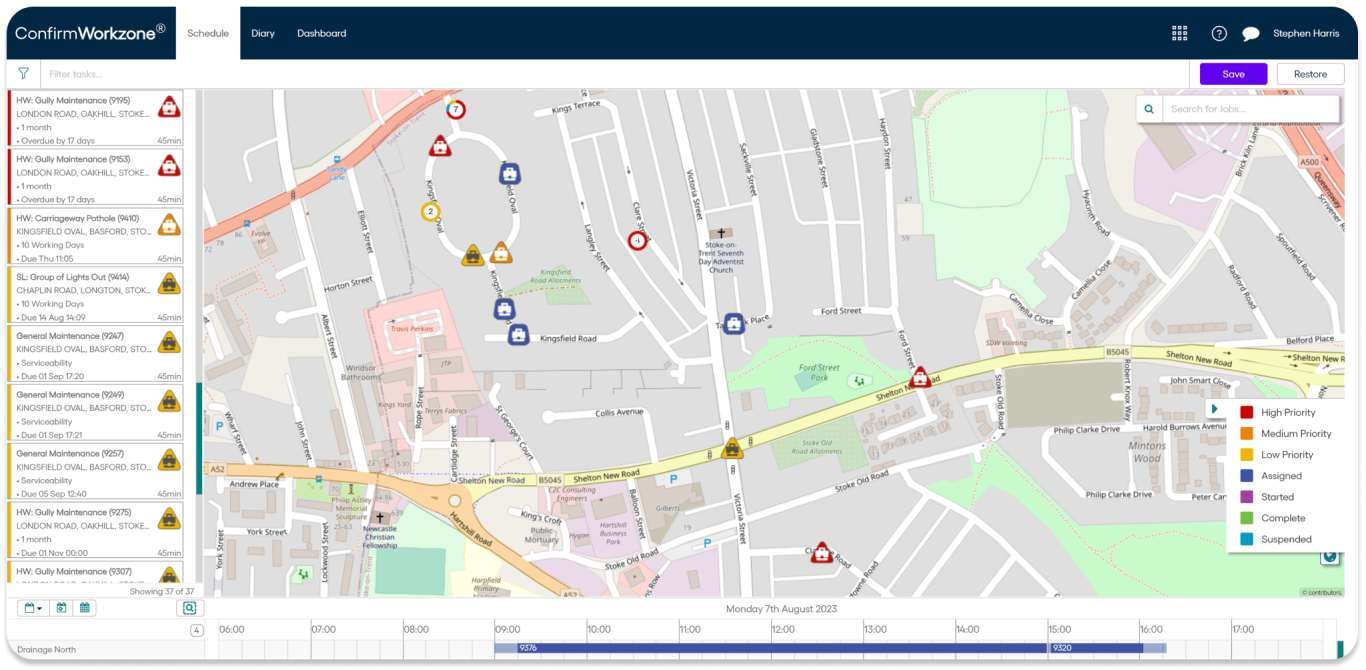Viewport: 1366px width, 670px height.
Task: Click the jump-to-today calendar icon
Action: 61,608
